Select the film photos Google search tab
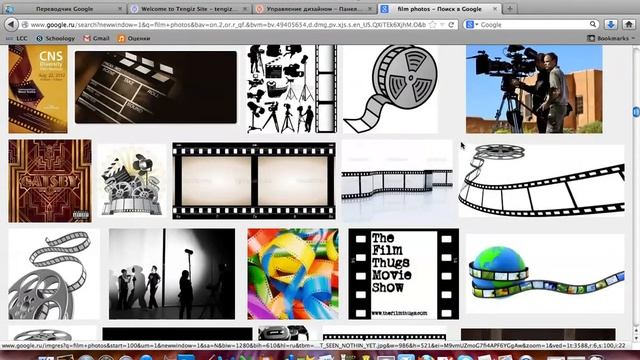640x360 pixels. [x=439, y=9]
